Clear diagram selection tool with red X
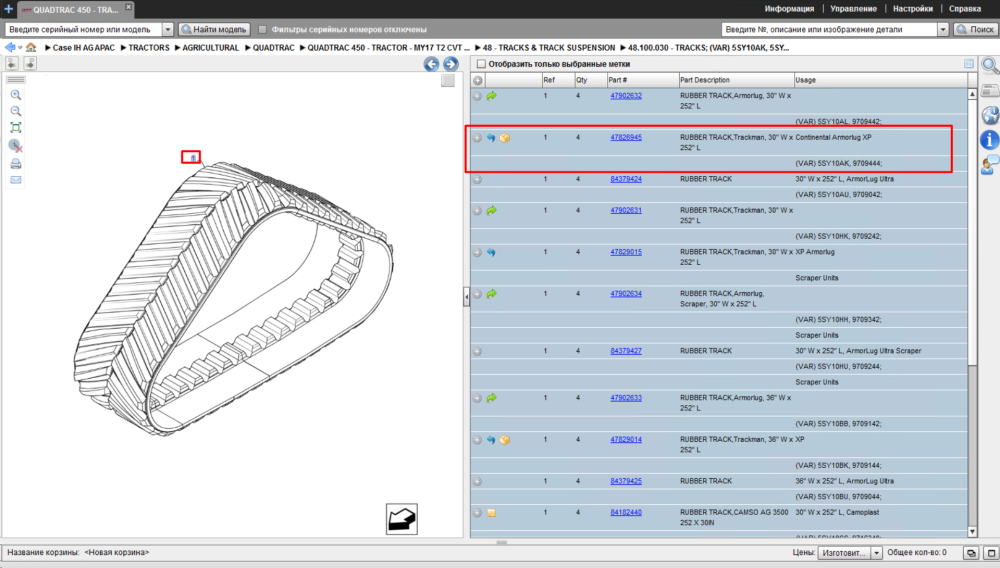The width and height of the screenshot is (1000, 568). (x=16, y=146)
